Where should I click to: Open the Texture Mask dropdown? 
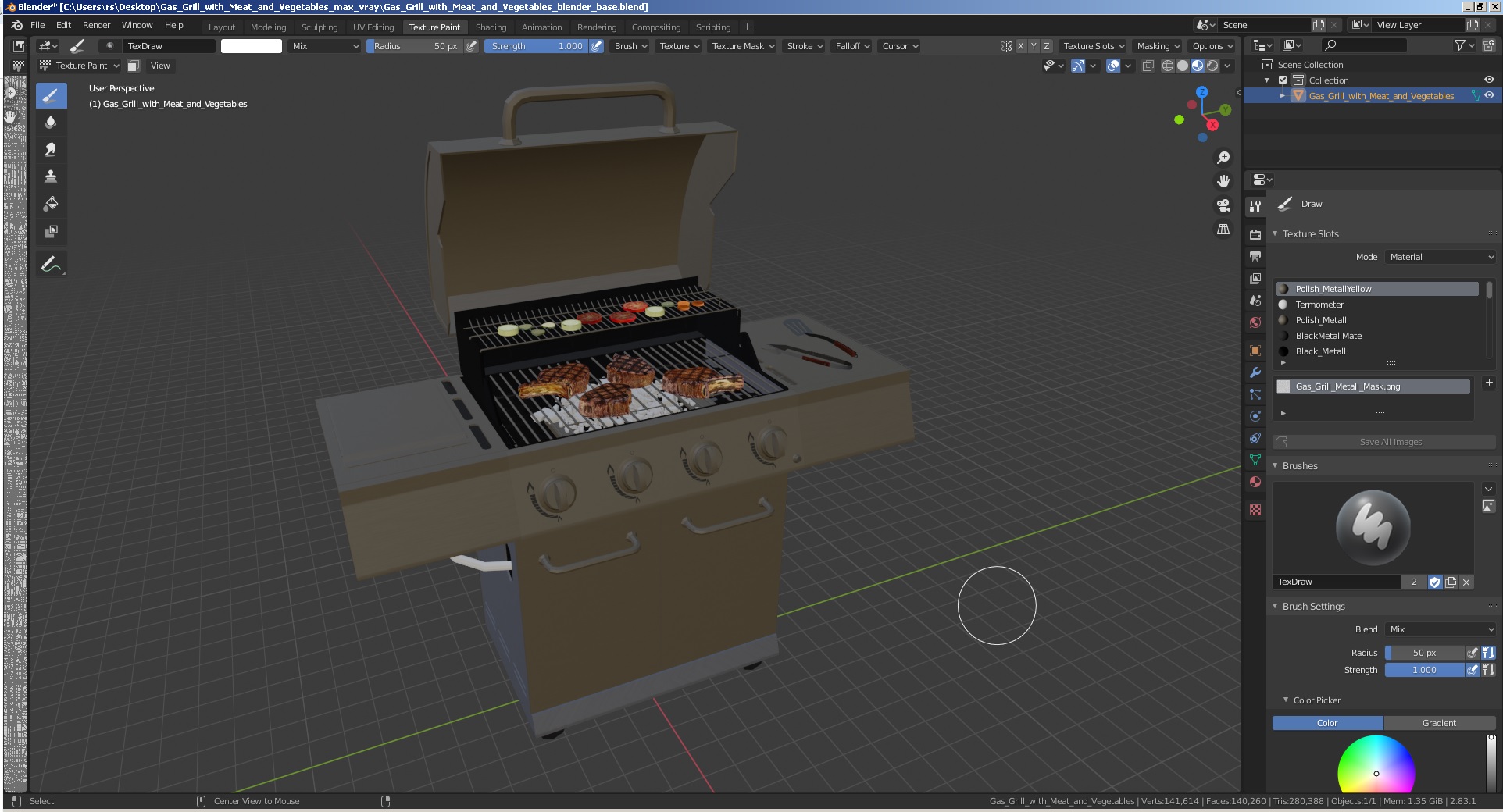coord(743,46)
